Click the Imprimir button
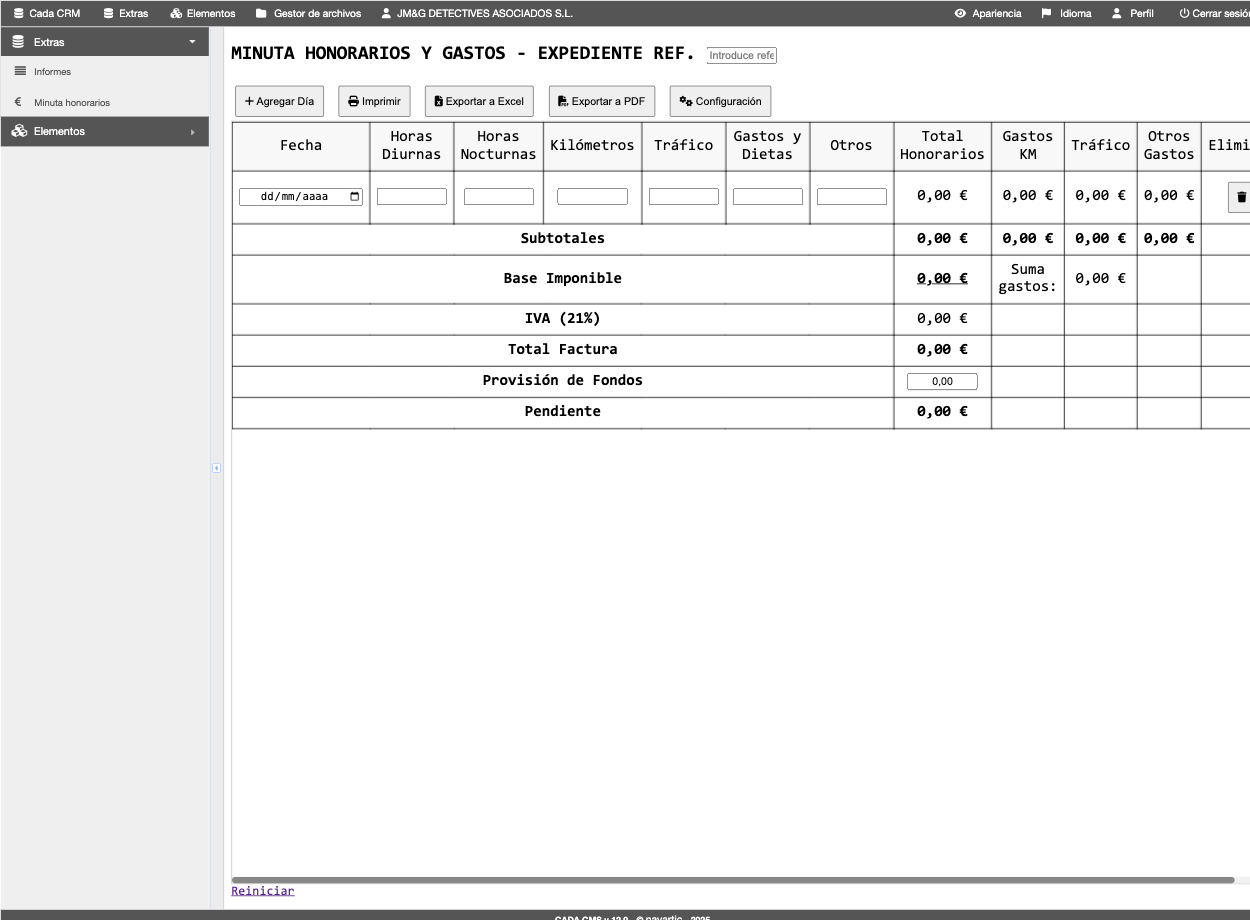1250x920 pixels. coord(374,101)
